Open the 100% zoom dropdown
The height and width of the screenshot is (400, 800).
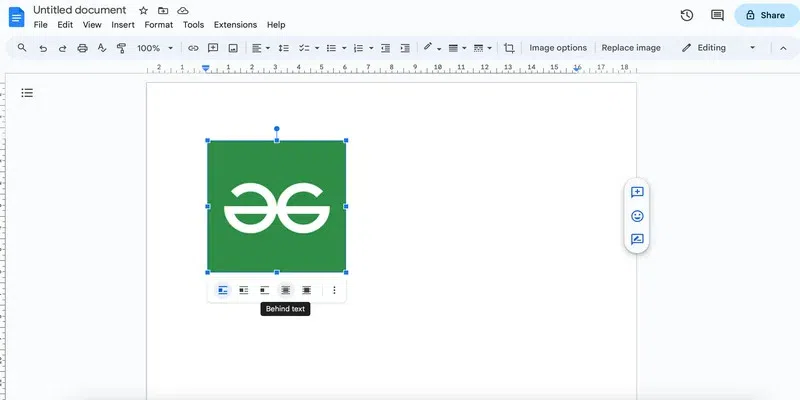click(155, 48)
